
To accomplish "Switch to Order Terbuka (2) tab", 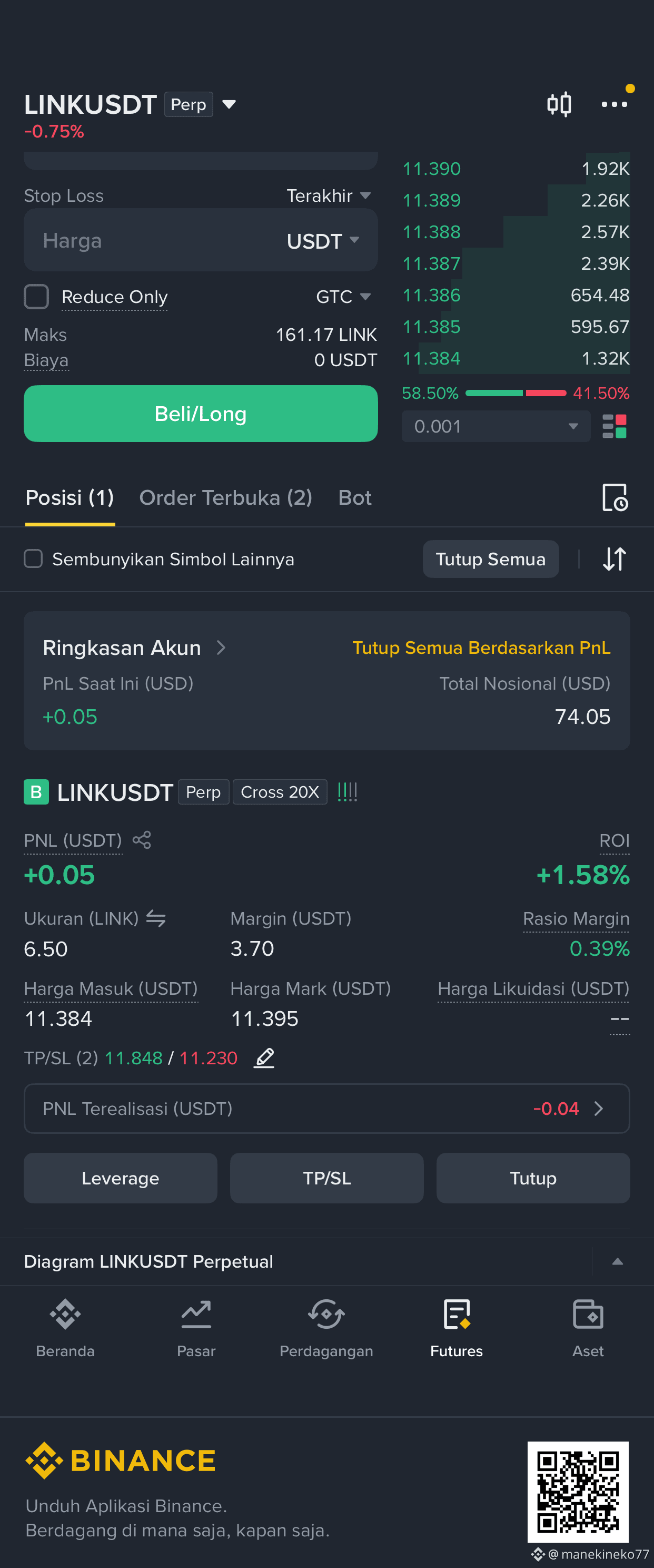I will pyautogui.click(x=226, y=497).
